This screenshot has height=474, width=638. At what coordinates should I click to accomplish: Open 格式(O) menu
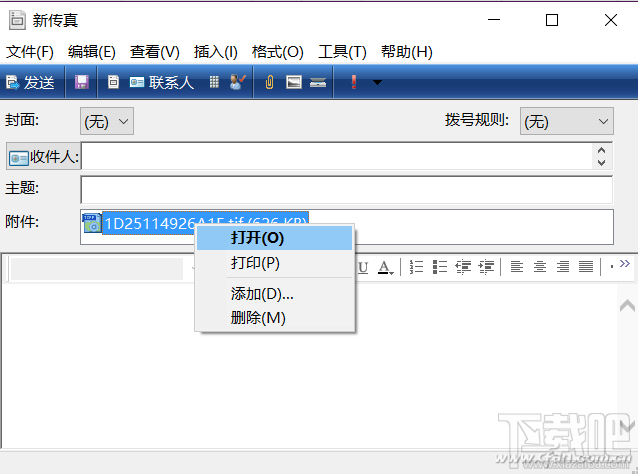coord(277,52)
